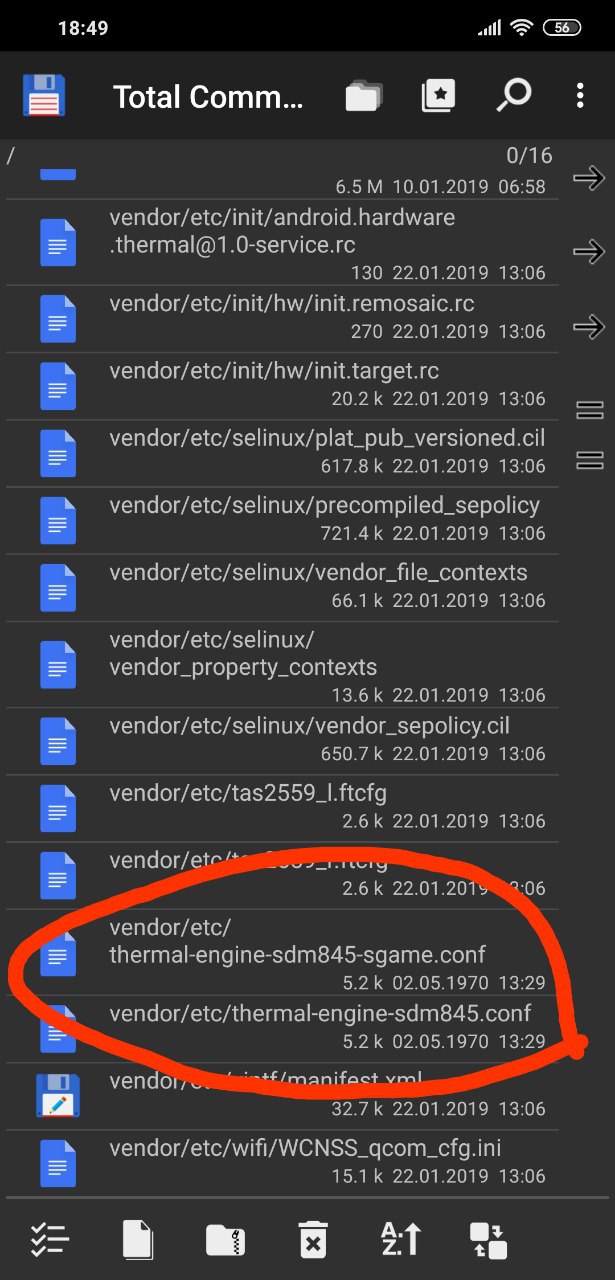Tap the top right arrow on side strip
This screenshot has height=1280, width=615.
589,178
